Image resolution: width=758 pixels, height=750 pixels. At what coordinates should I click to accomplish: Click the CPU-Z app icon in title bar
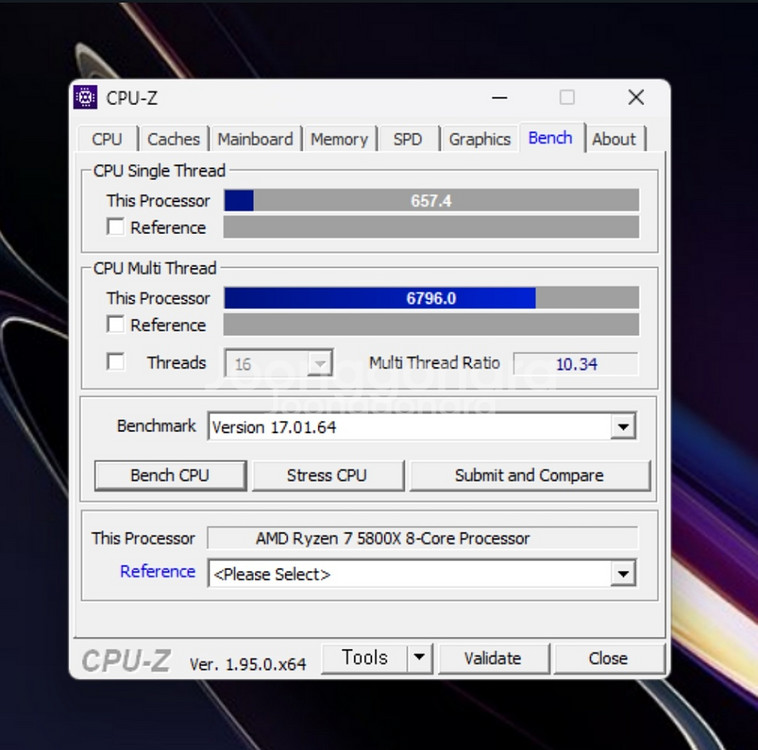85,98
